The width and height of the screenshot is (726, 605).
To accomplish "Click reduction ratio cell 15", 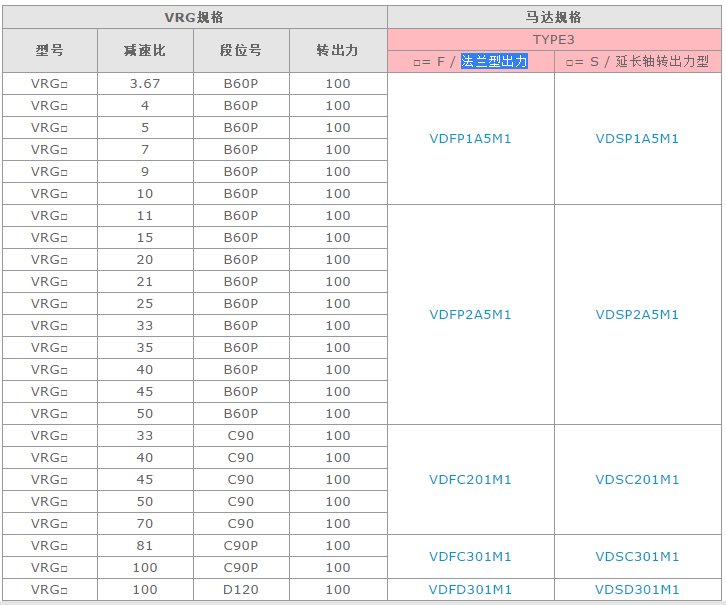I will click(145, 237).
